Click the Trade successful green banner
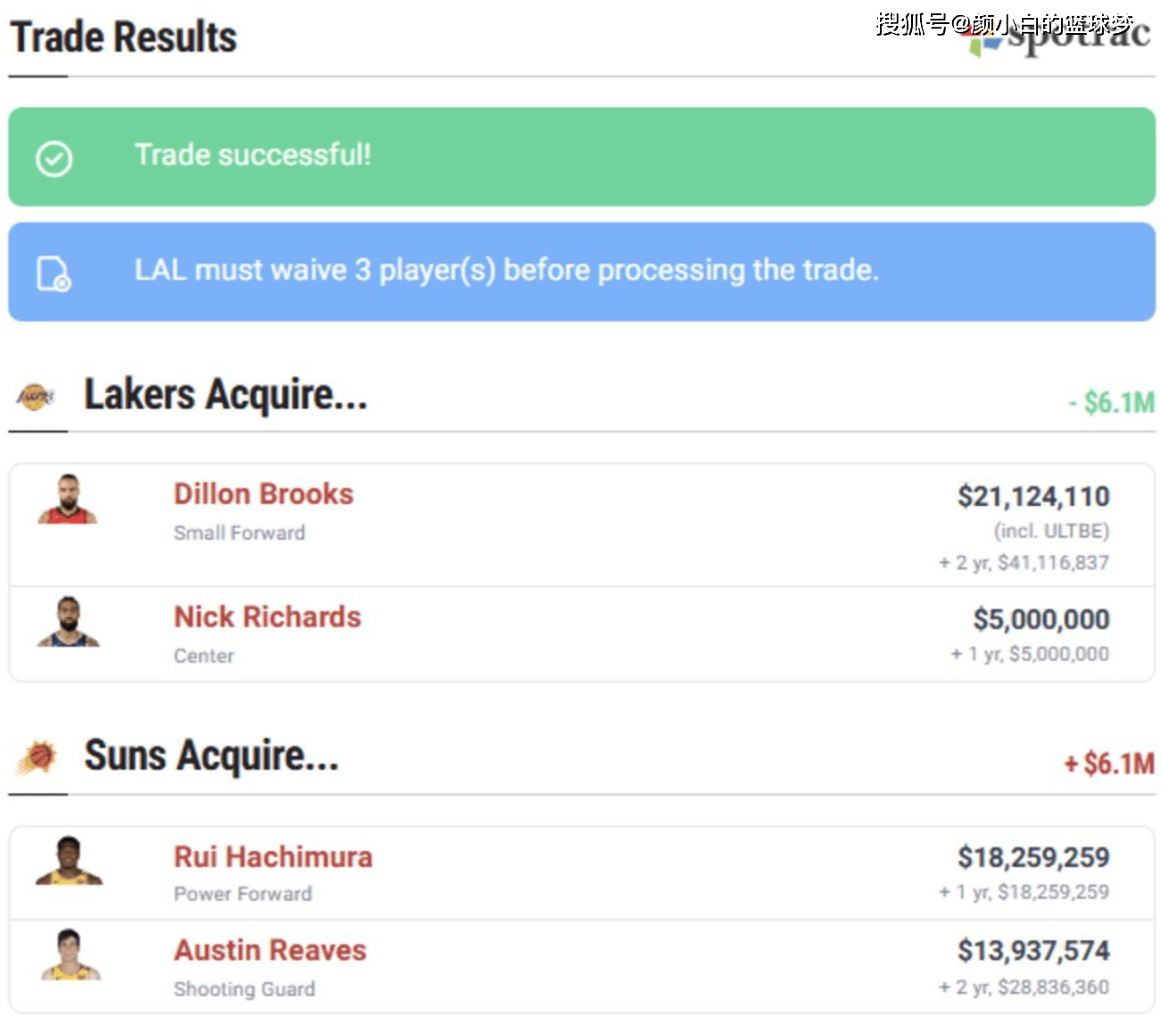Image resolution: width=1161 pixels, height=1036 pixels. click(582, 157)
